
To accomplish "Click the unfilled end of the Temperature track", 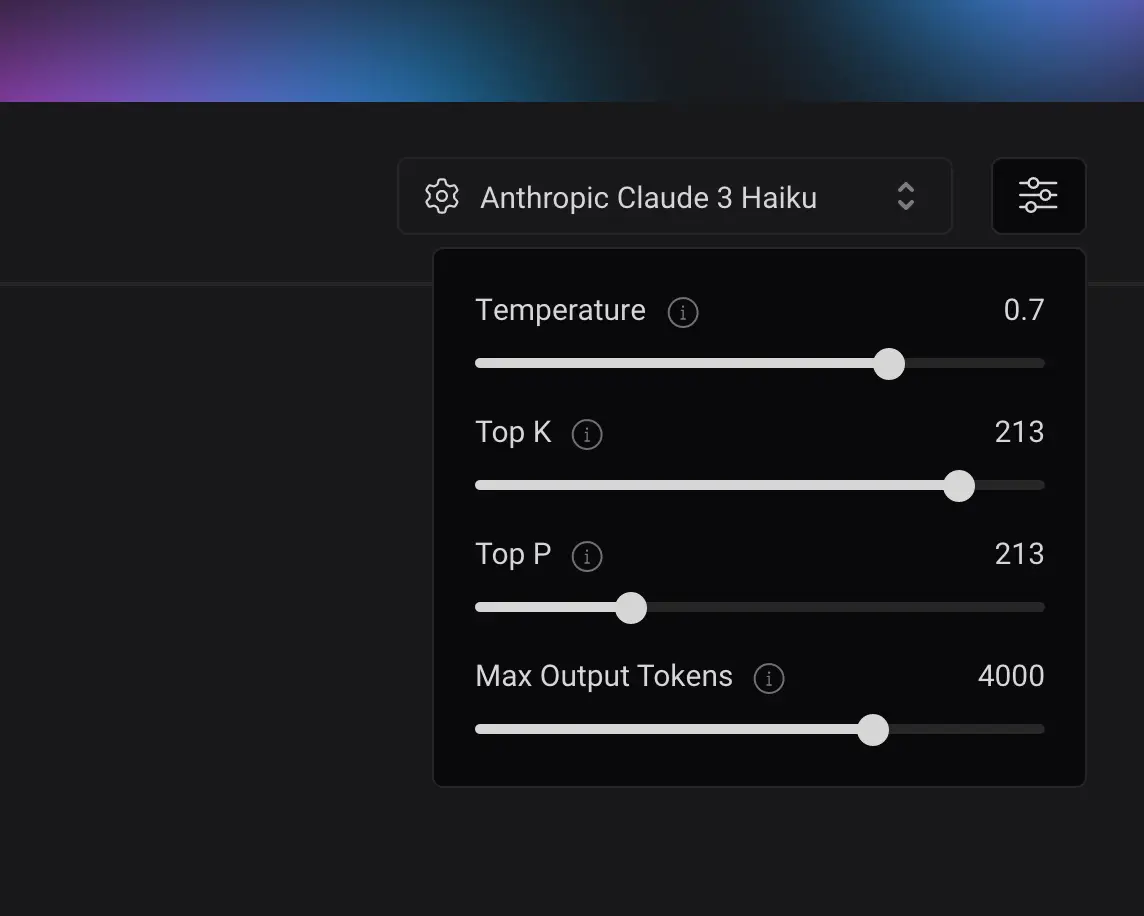I will (x=975, y=363).
